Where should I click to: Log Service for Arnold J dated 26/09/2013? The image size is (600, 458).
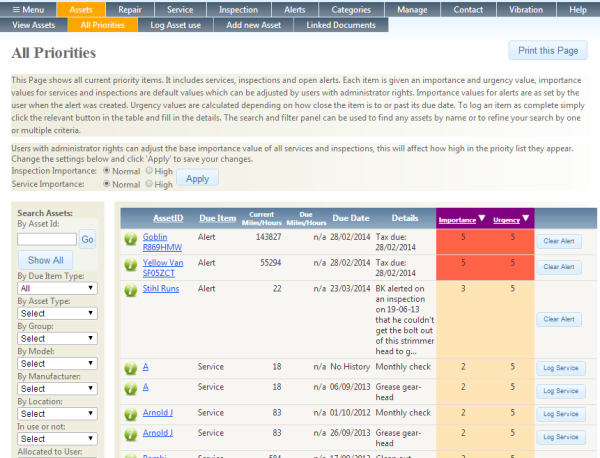coord(561,437)
